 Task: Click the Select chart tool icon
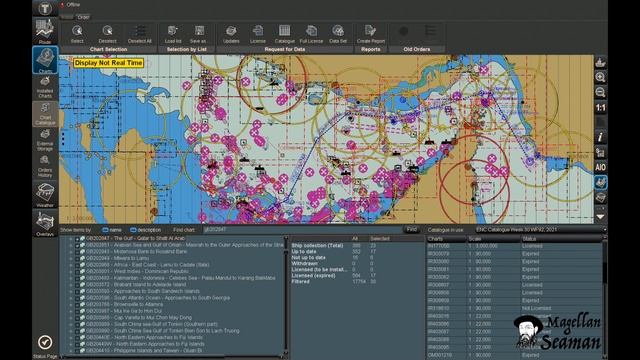[77, 31]
